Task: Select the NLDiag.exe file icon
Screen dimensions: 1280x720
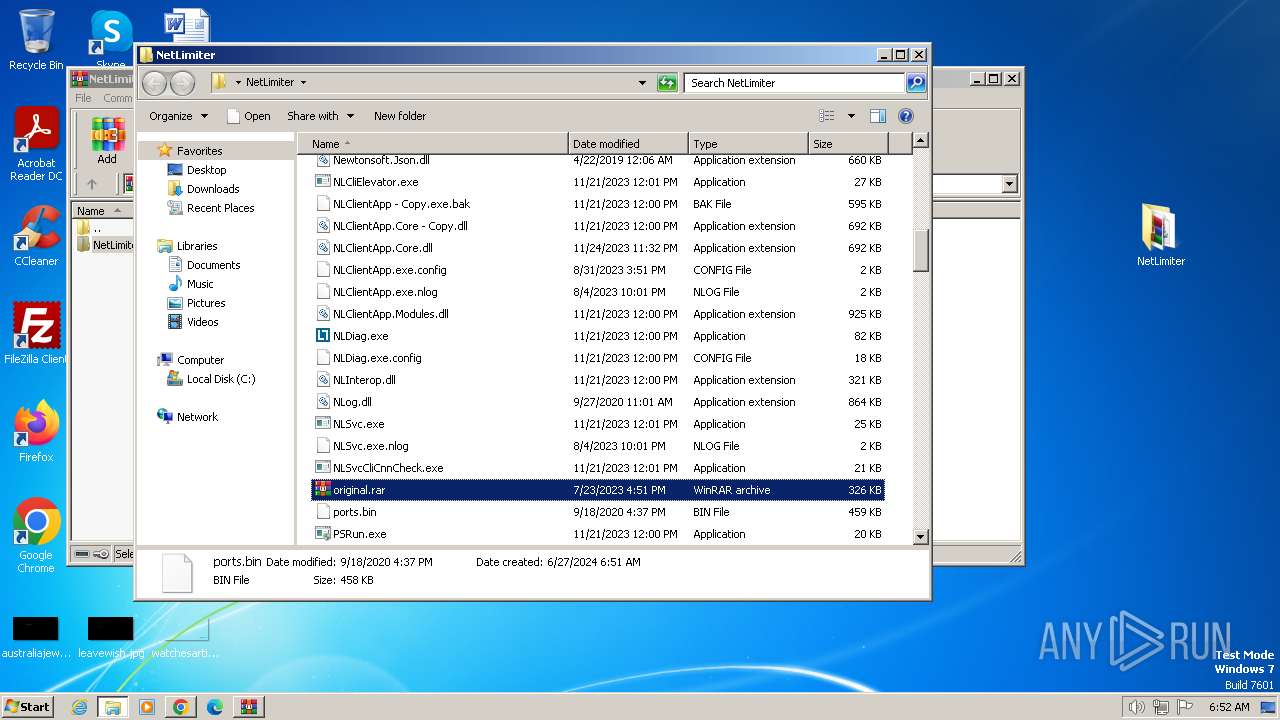Action: (x=322, y=336)
